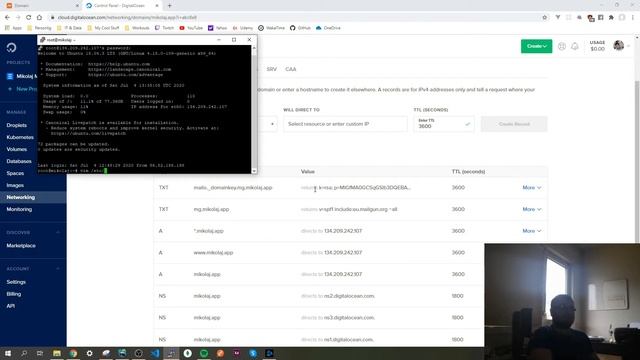640x360 pixels.
Task: Click the DigitalOcean logo in the sidebar
Action: click(x=11, y=48)
